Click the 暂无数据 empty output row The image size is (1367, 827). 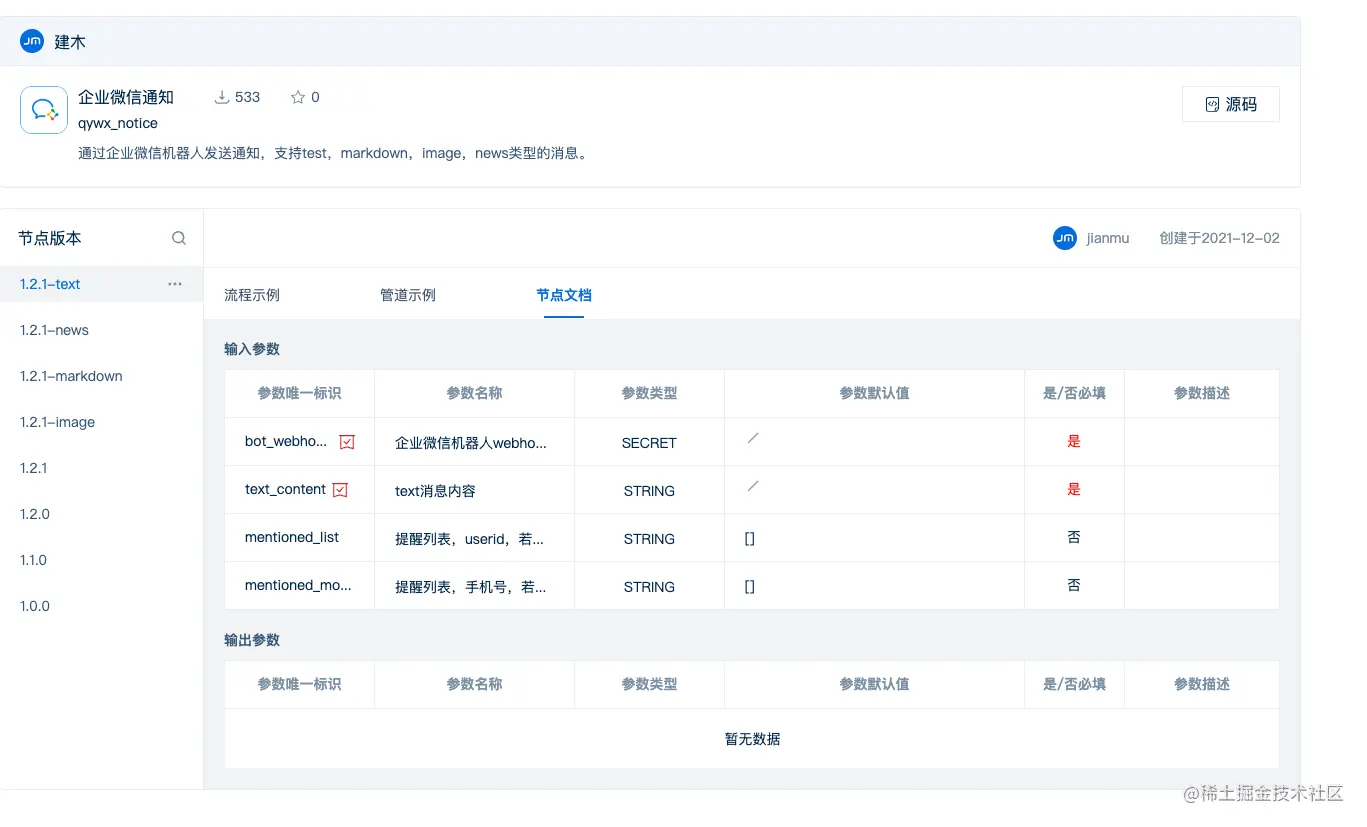point(752,739)
